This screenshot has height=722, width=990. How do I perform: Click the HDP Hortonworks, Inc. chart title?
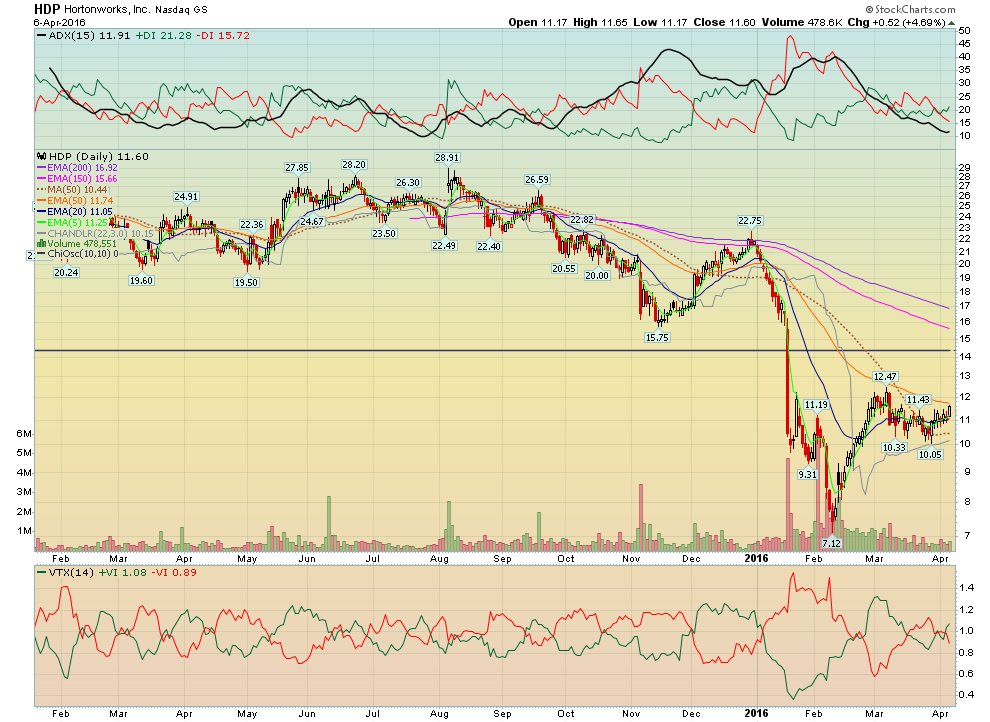(93, 9)
